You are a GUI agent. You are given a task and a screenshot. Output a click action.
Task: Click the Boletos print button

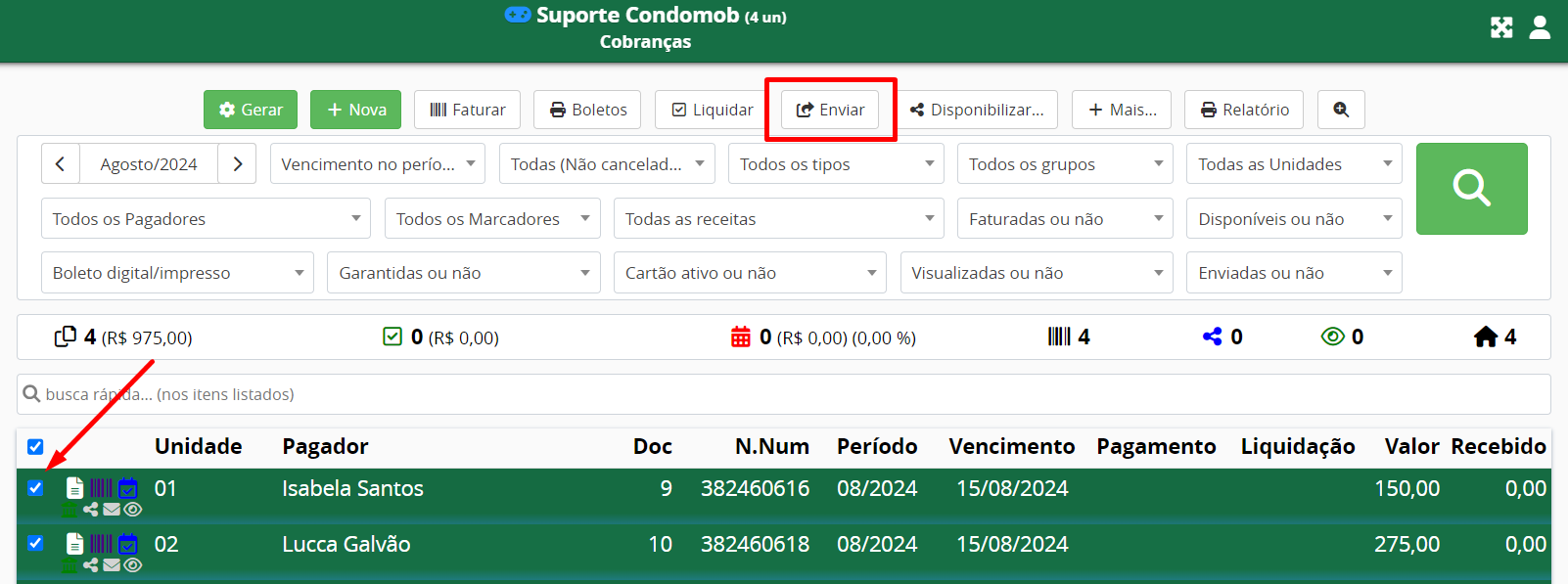(x=587, y=110)
